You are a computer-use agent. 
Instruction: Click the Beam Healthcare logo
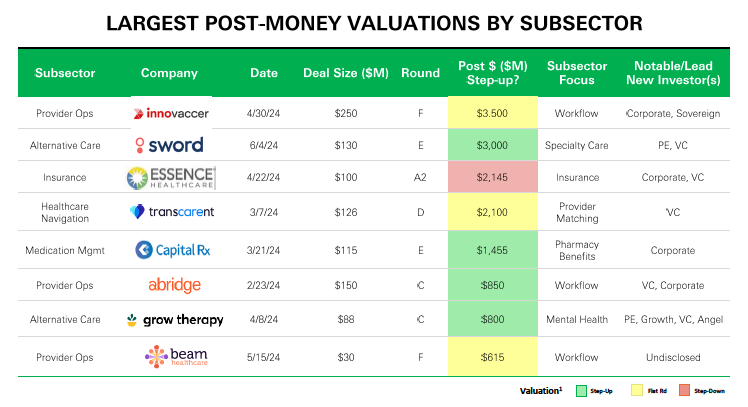(169, 356)
